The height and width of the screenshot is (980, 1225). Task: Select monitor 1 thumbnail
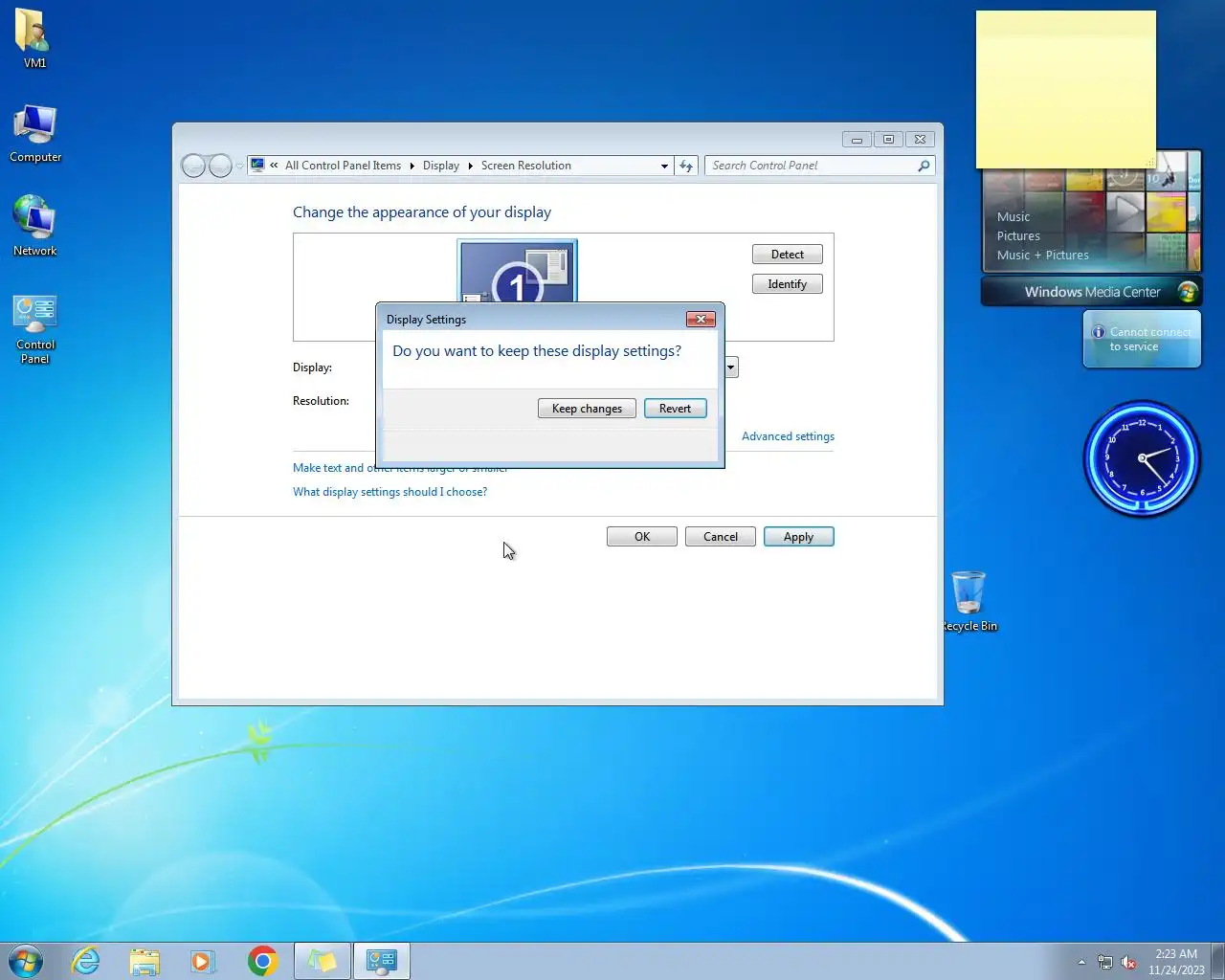pyautogui.click(x=517, y=271)
